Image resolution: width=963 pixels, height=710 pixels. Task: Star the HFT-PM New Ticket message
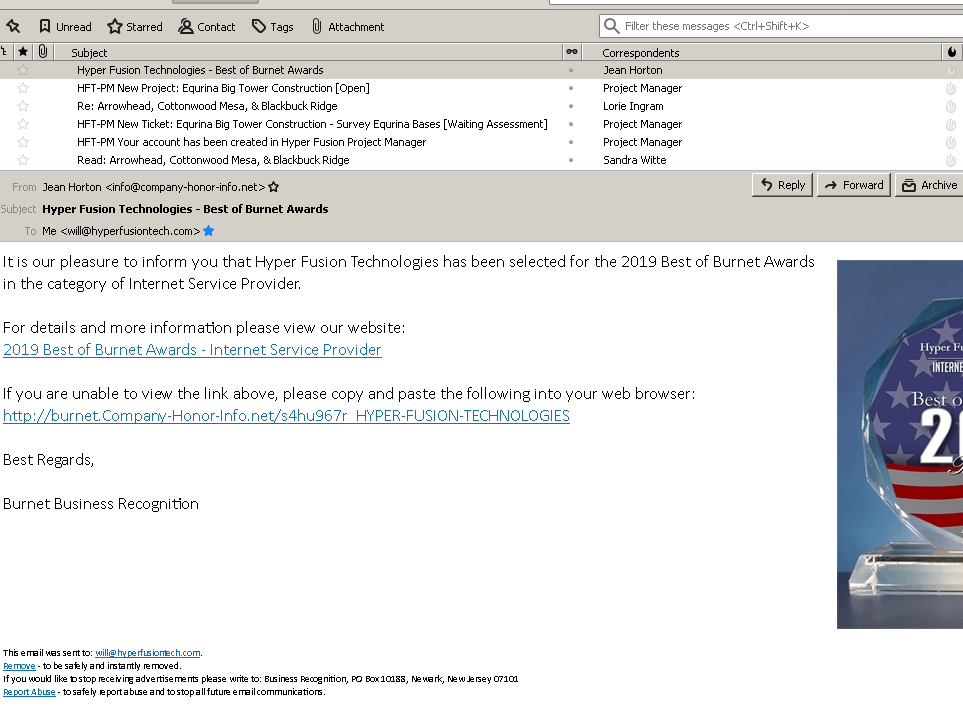tap(23, 124)
